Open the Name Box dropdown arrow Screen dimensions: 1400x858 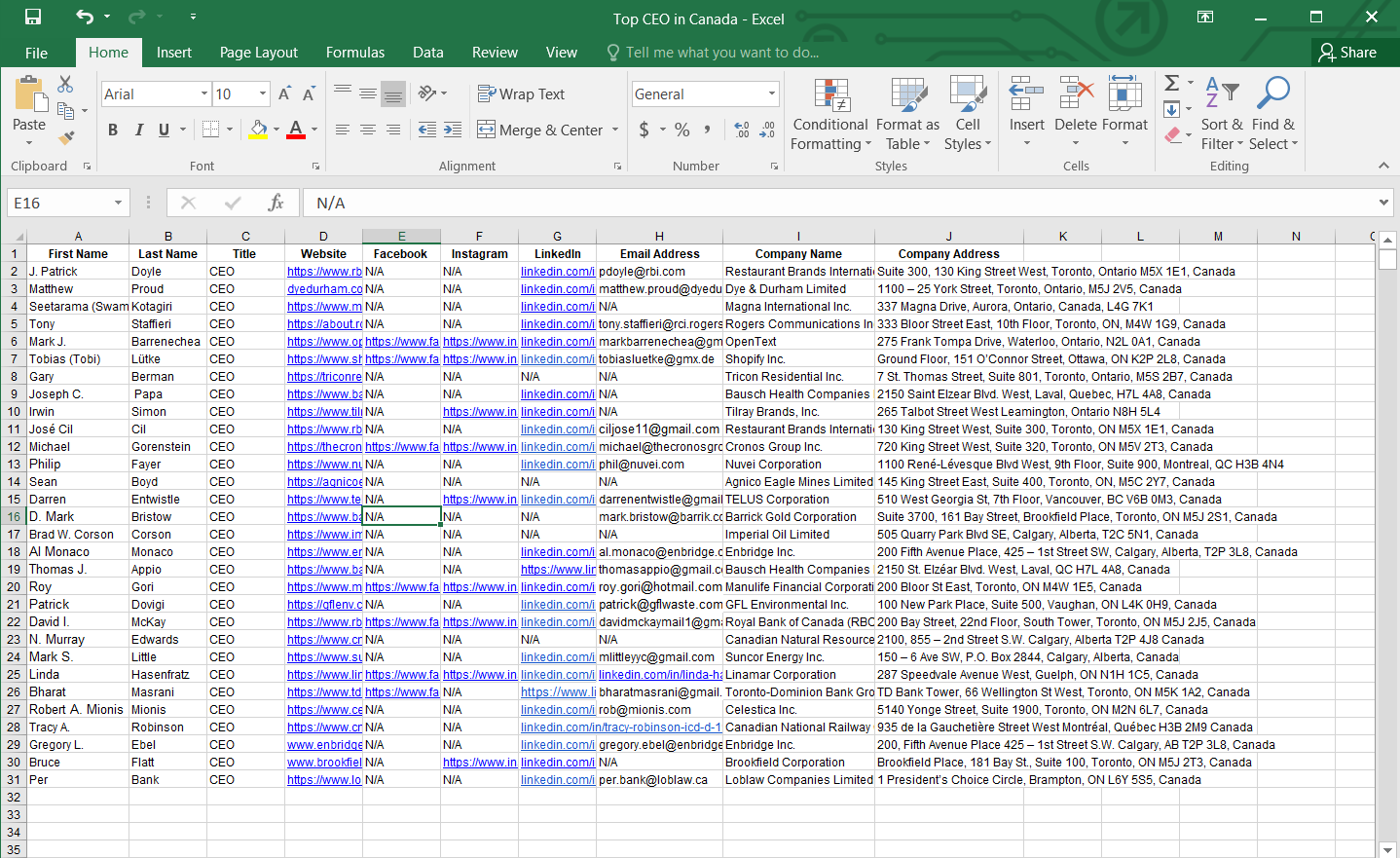coord(118,203)
